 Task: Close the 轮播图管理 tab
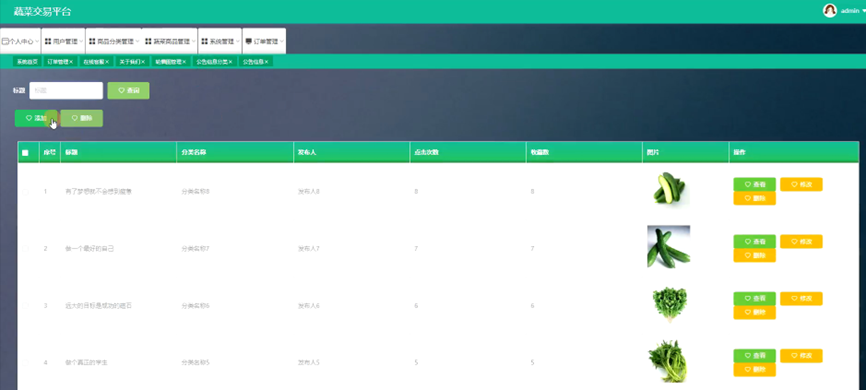(x=184, y=62)
